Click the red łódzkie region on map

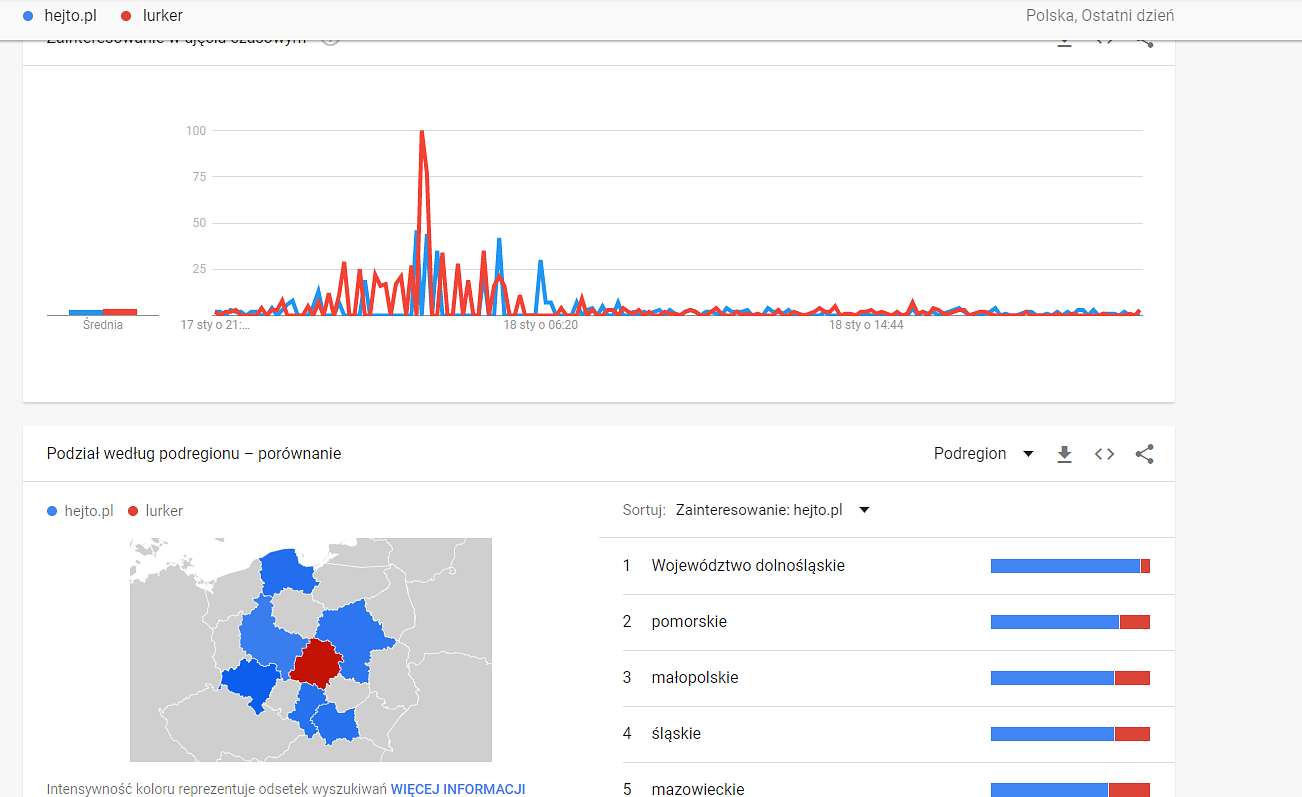(316, 664)
